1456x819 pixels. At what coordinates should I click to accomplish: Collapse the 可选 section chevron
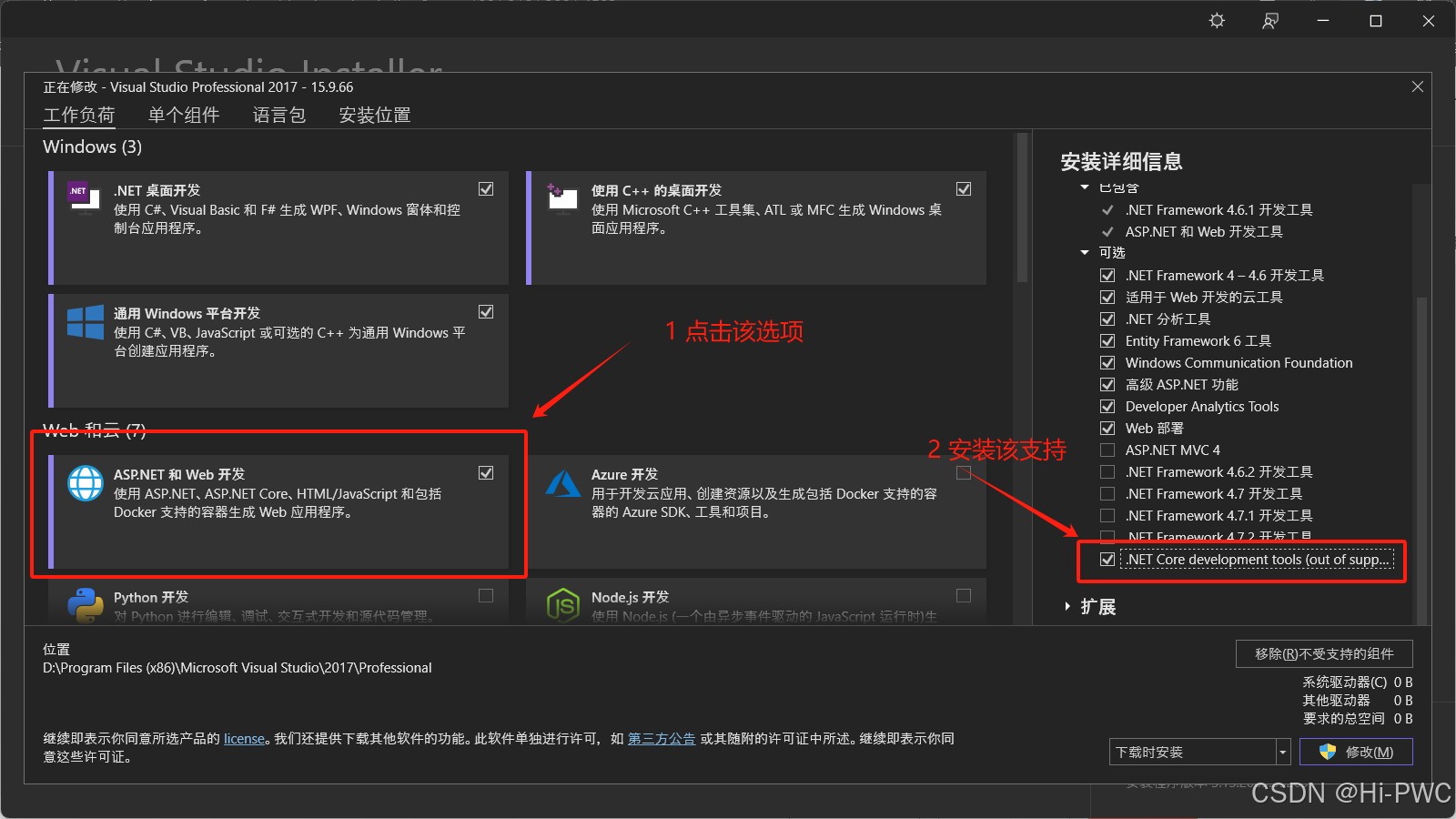(x=1085, y=252)
